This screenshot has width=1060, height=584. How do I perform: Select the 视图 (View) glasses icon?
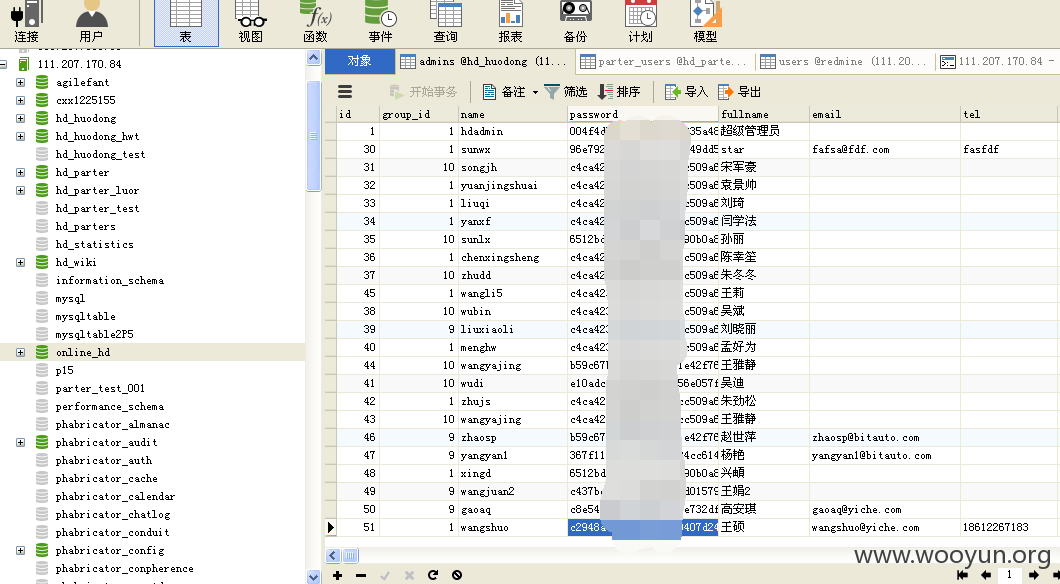[251, 22]
